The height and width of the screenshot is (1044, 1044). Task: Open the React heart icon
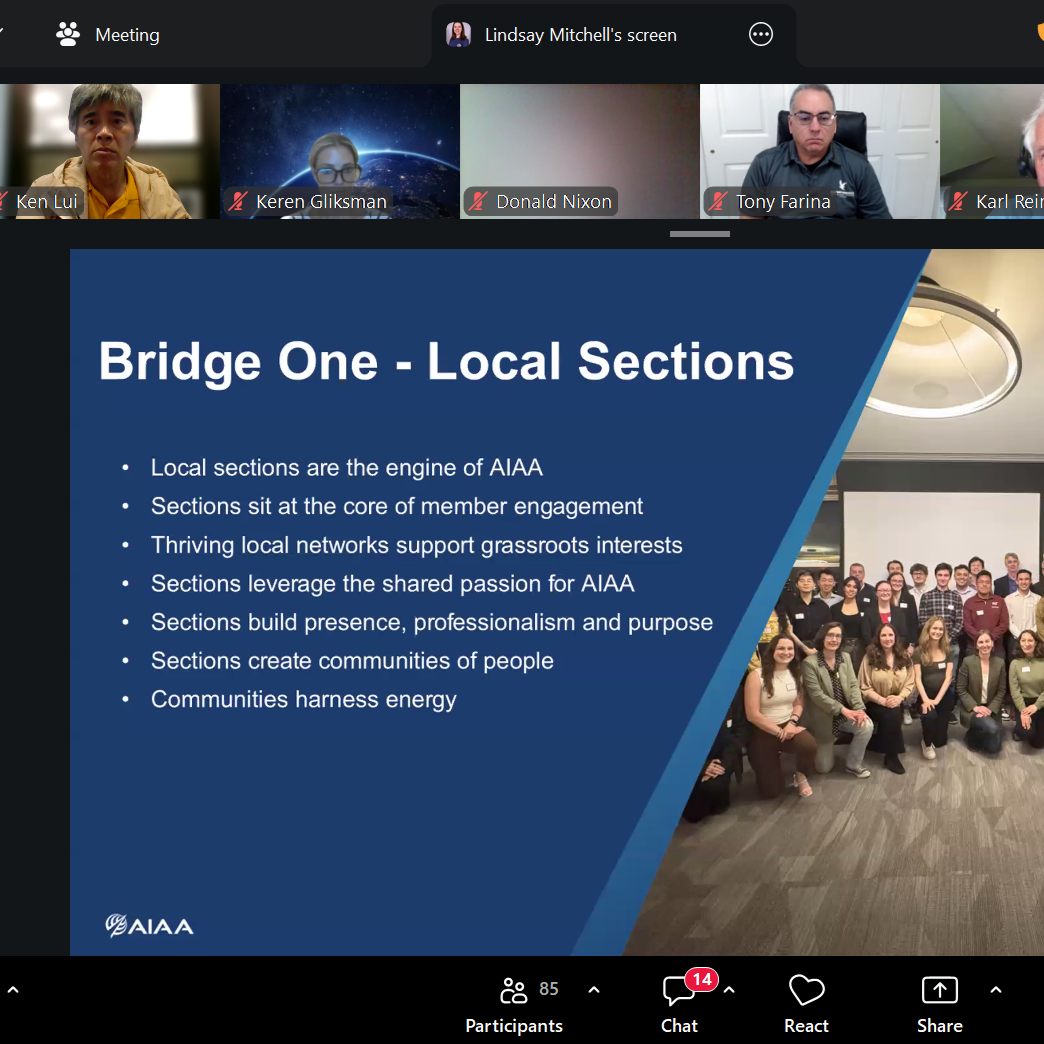pos(806,990)
